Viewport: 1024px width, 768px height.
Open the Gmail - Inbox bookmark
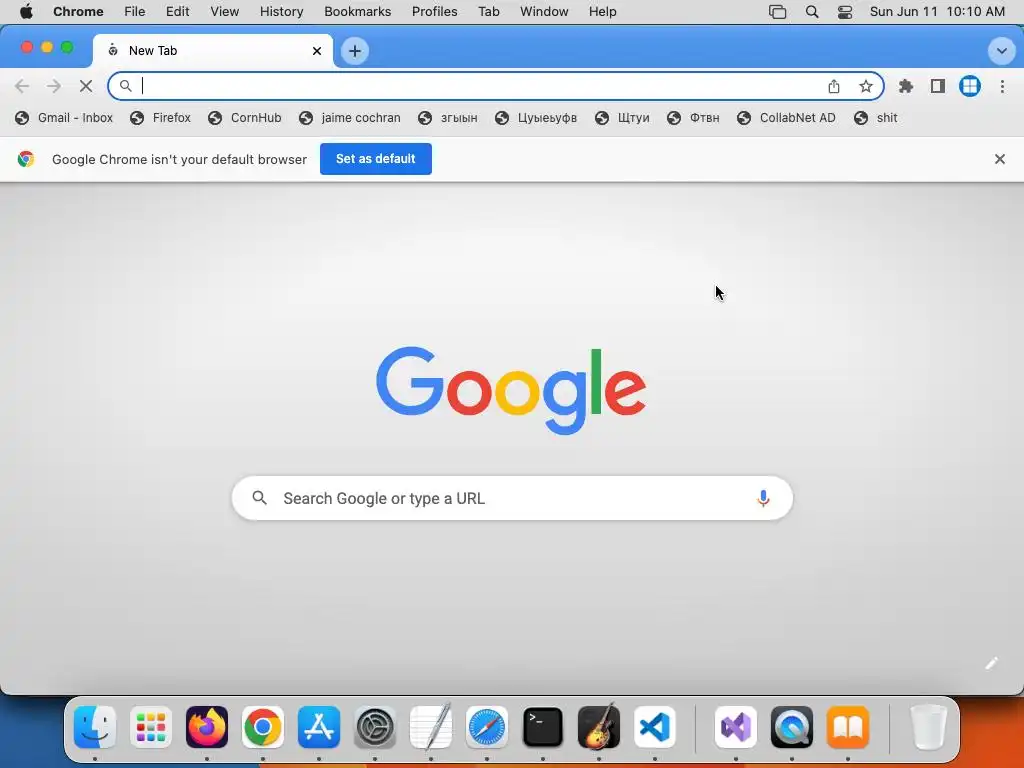[64, 118]
